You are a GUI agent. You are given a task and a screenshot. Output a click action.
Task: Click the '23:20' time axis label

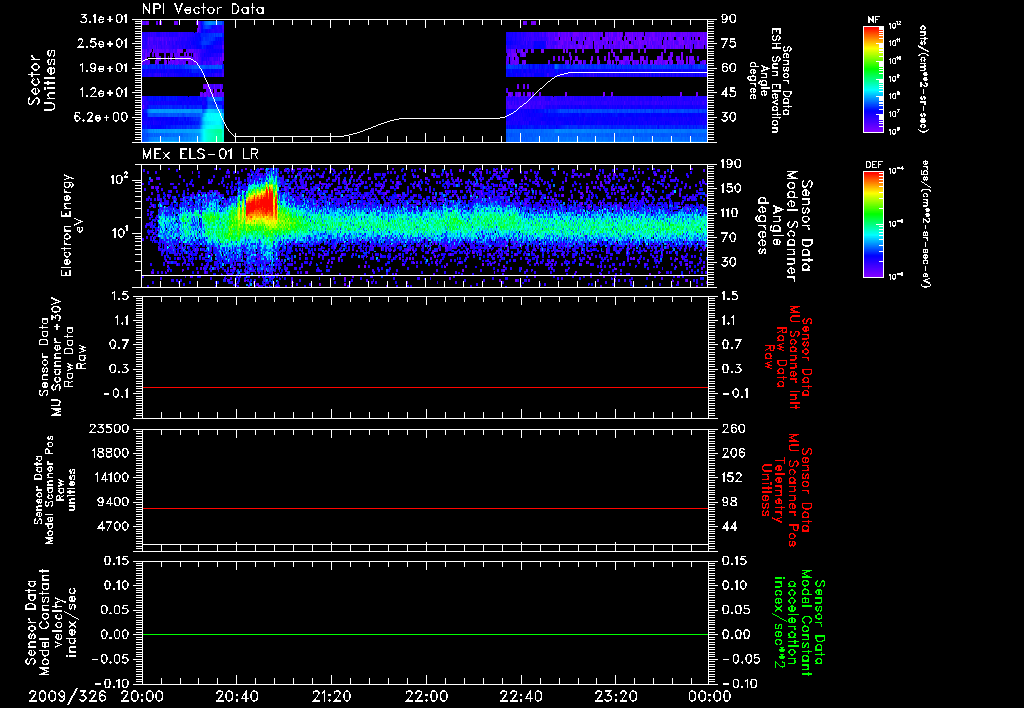click(x=616, y=697)
